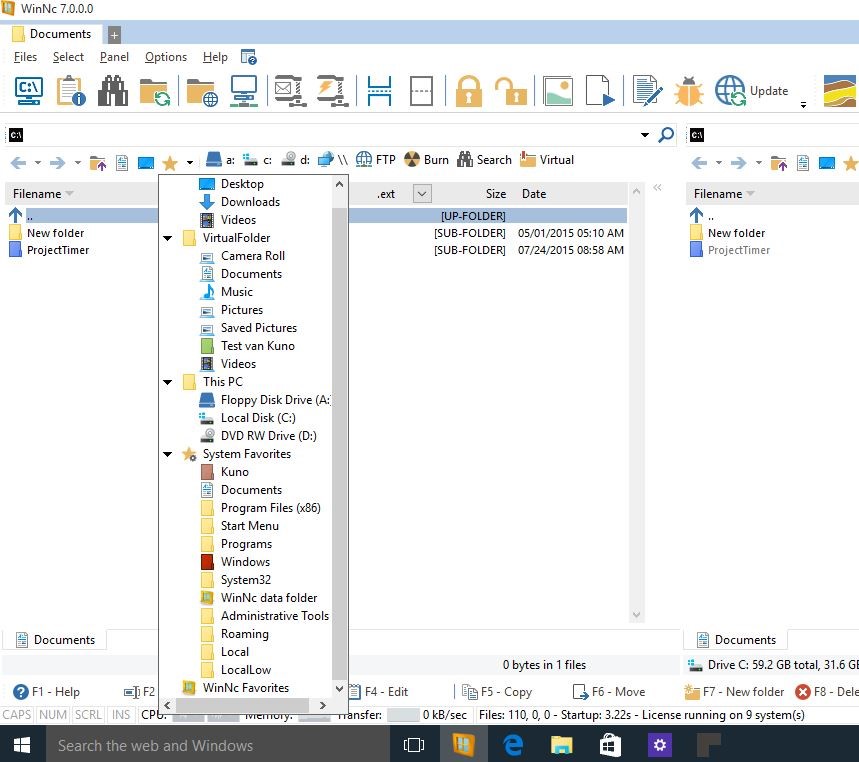Click the quick compress lightning icon

tap(333, 91)
